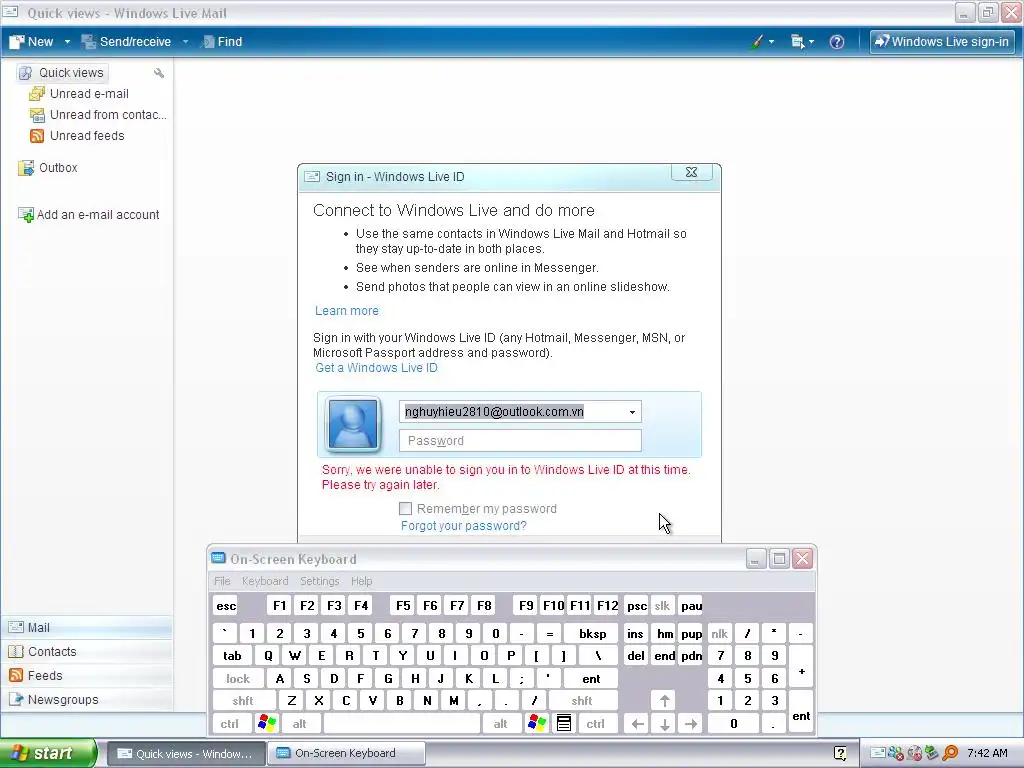Screen dimensions: 1024x768
Task: Open the Outbox folder
Action: pos(48,168)
